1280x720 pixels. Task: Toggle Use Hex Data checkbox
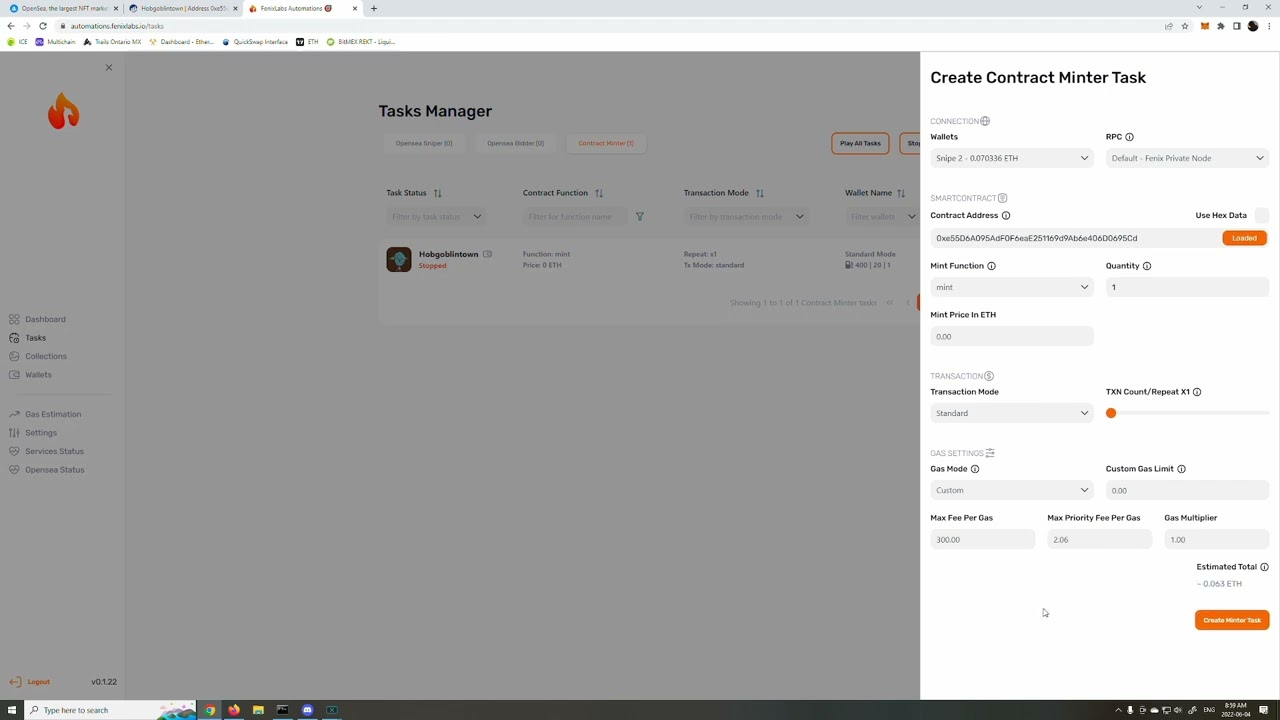pos(1262,216)
